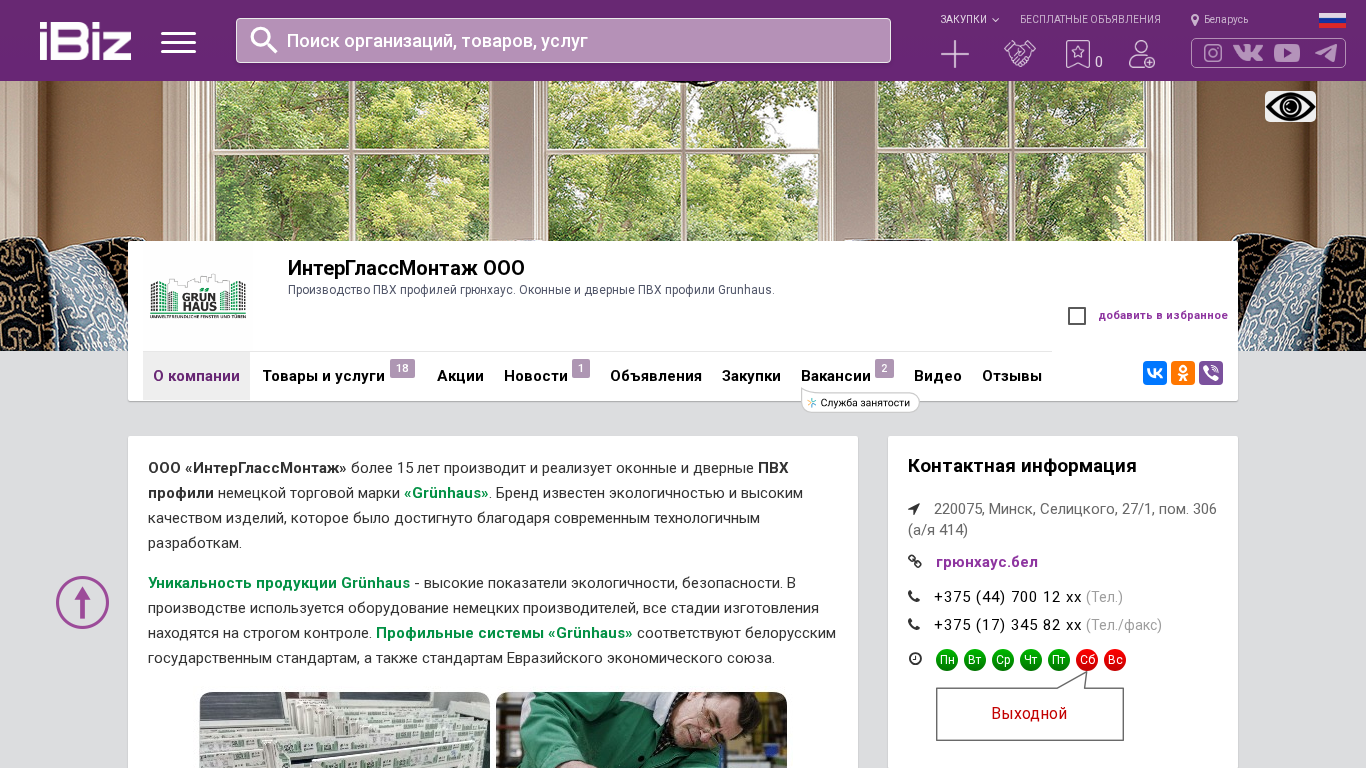Open the 'Закупки' company tab
The height and width of the screenshot is (768, 1366).
click(751, 376)
